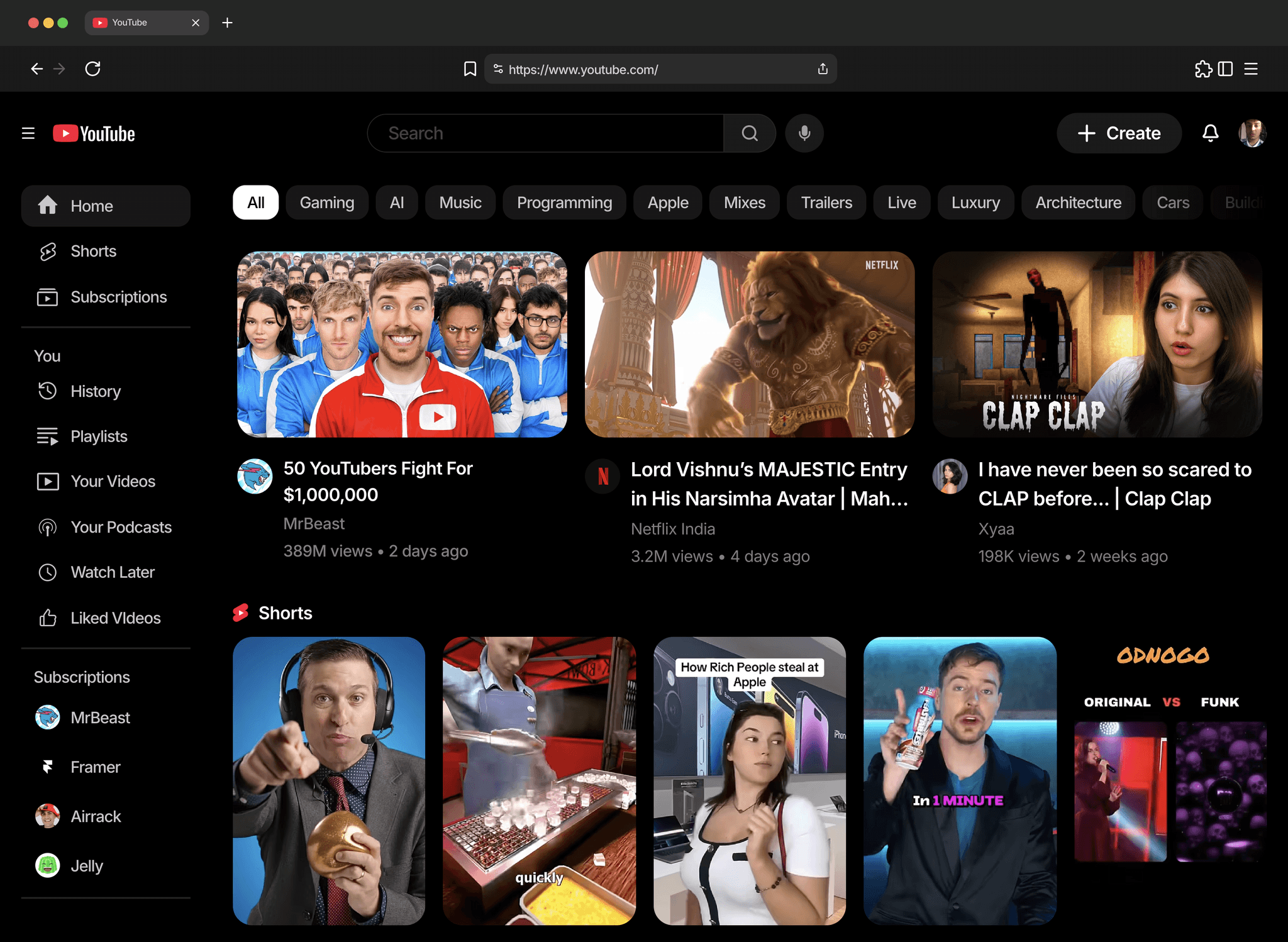Select the Apple filter chip
Viewport: 1288px width, 942px height.
tap(668, 202)
